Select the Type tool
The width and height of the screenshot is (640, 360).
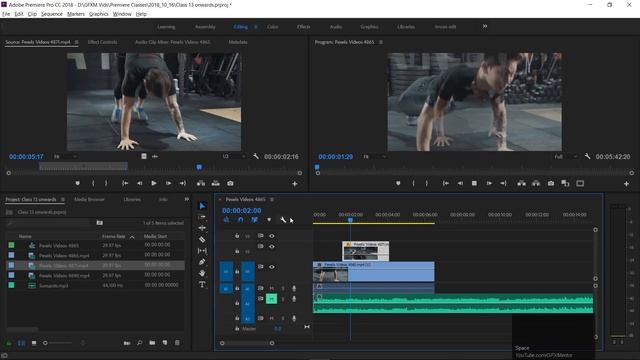pos(202,284)
